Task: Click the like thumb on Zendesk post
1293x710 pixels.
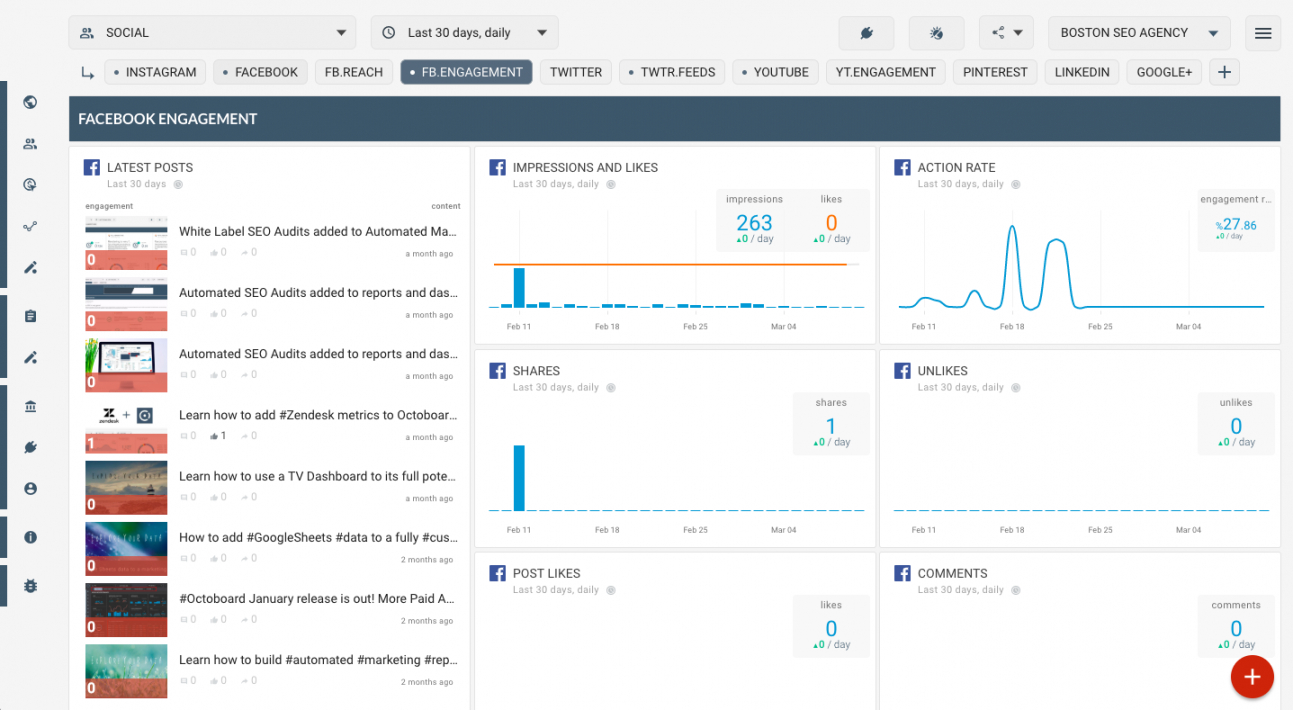Action: pyautogui.click(x=213, y=436)
